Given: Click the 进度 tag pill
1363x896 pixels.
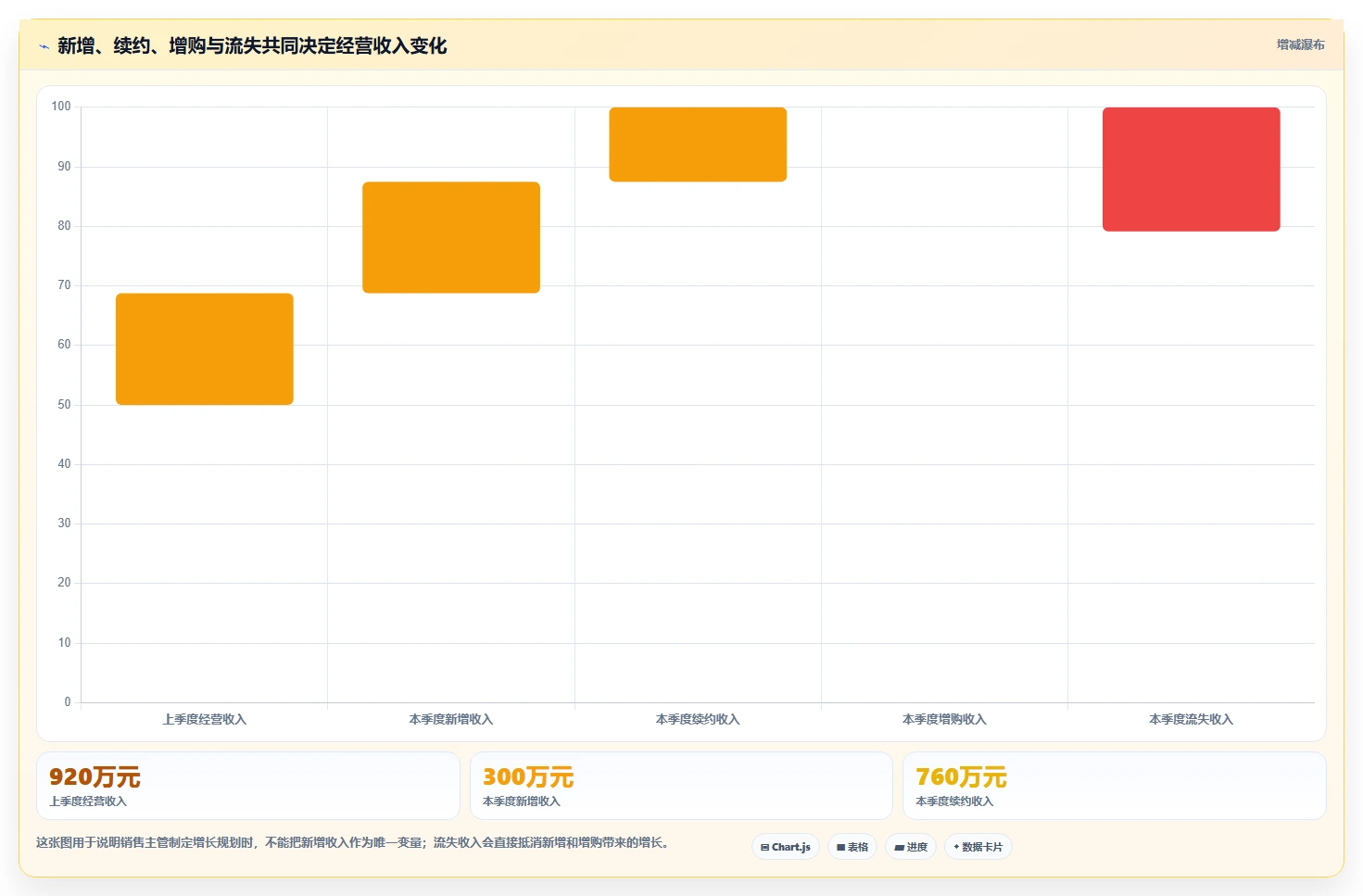Looking at the screenshot, I should [911, 847].
